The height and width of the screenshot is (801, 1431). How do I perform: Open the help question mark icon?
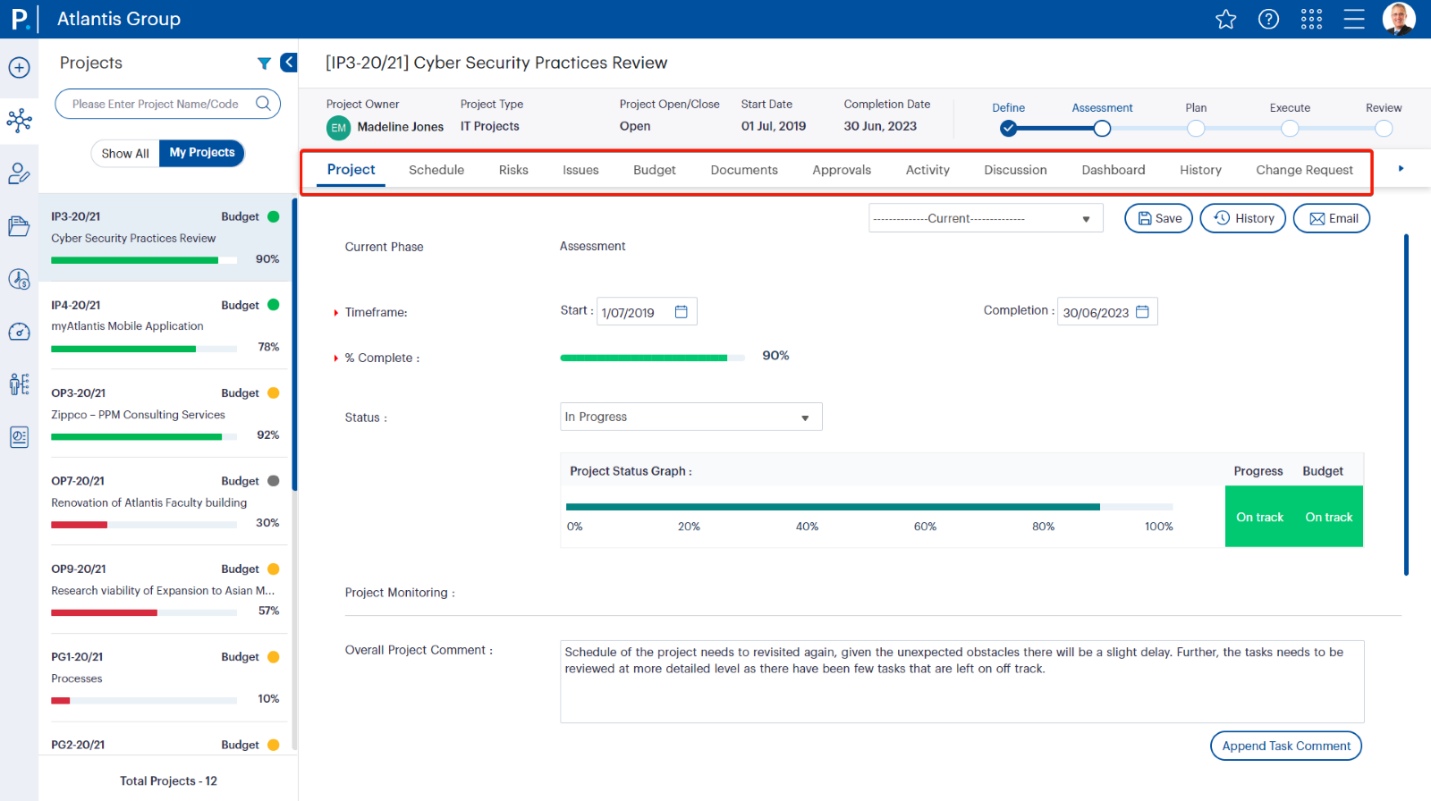click(1268, 19)
